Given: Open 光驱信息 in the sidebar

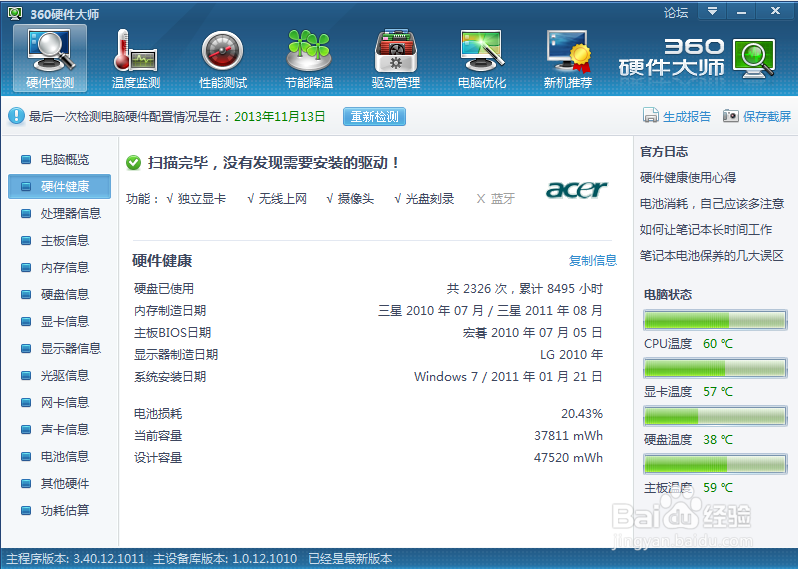Looking at the screenshot, I should tap(60, 375).
